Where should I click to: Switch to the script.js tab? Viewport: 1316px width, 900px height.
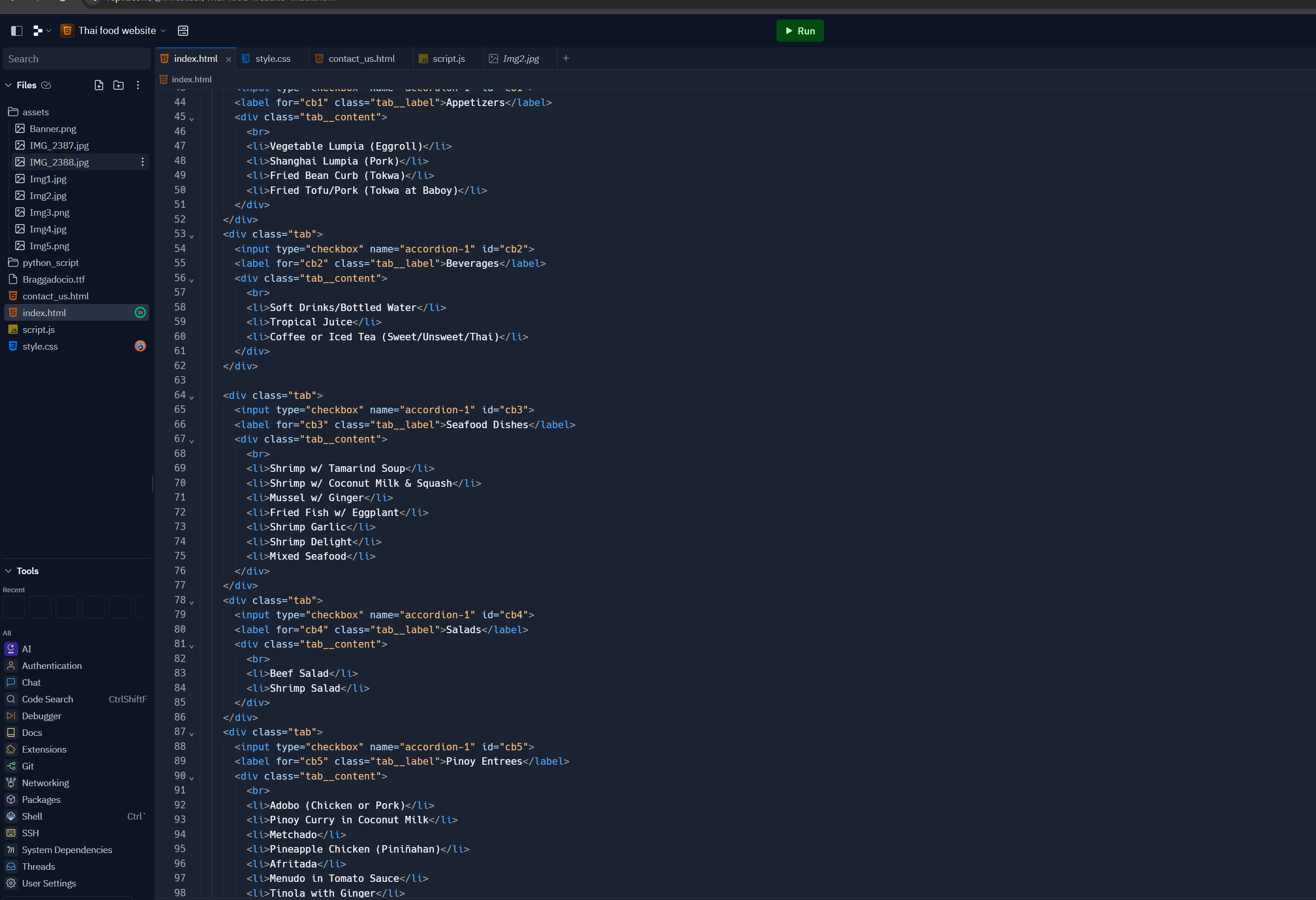tap(448, 59)
